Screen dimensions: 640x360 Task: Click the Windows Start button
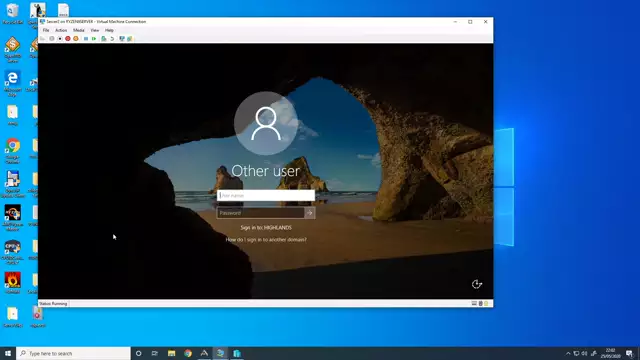point(8,353)
